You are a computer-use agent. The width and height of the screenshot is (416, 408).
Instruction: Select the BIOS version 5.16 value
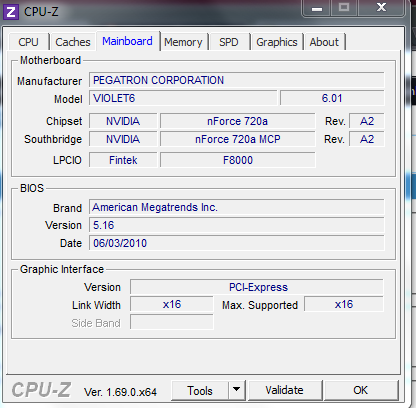tap(237, 225)
